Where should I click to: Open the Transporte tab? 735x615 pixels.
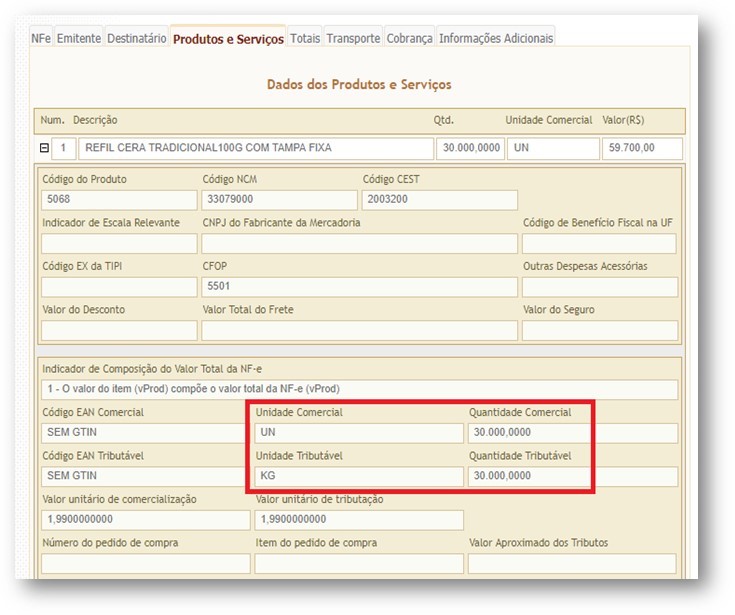tap(353, 38)
